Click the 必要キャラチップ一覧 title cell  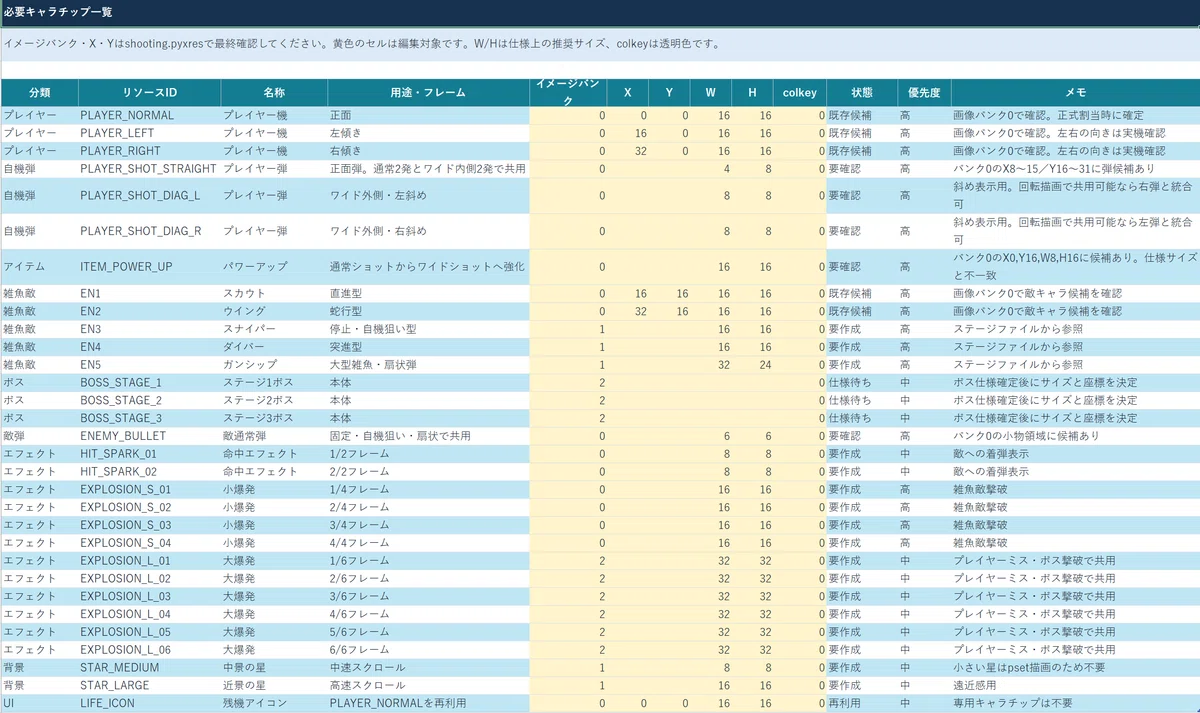600,13
